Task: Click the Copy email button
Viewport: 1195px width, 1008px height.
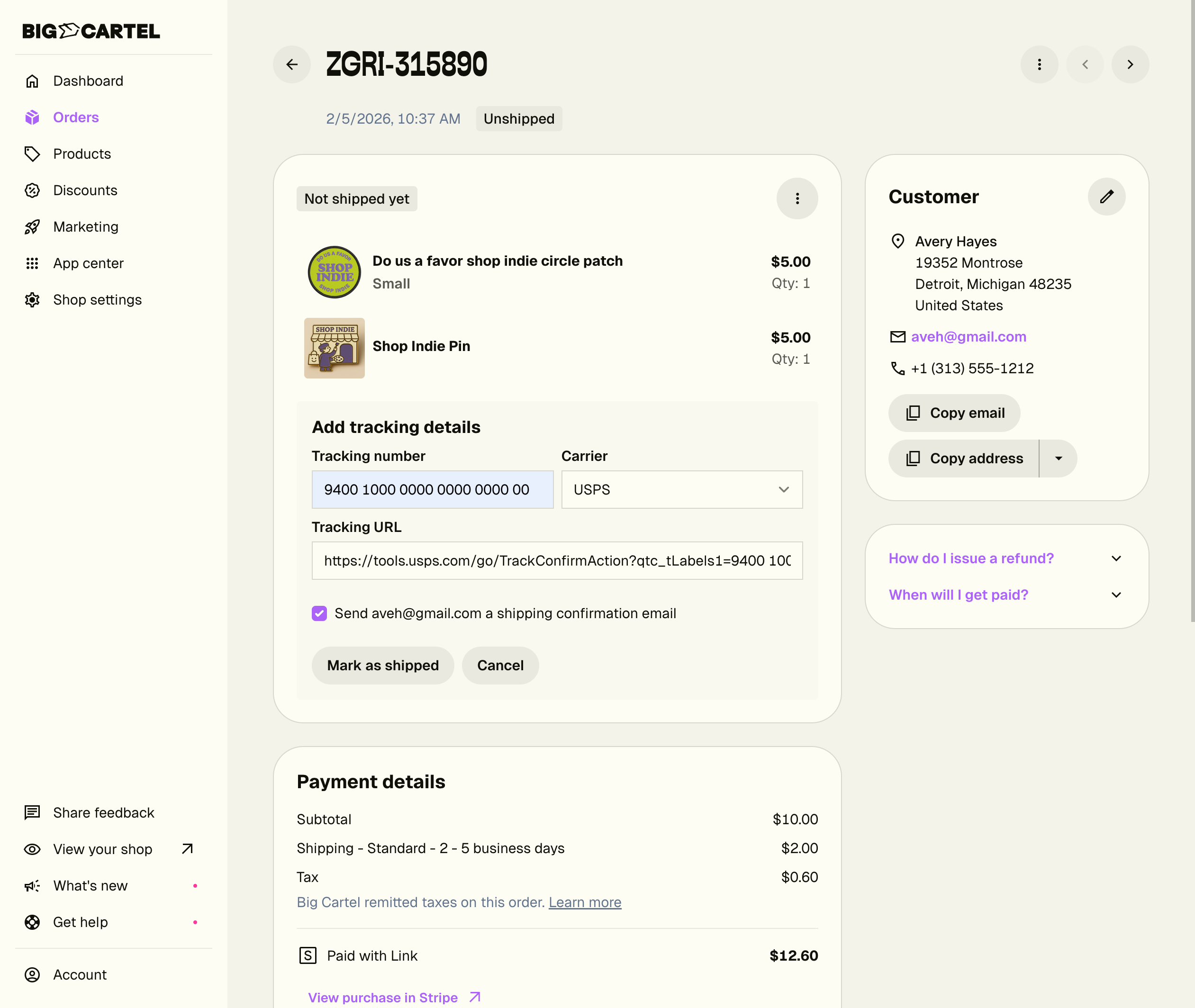Action: tap(954, 413)
